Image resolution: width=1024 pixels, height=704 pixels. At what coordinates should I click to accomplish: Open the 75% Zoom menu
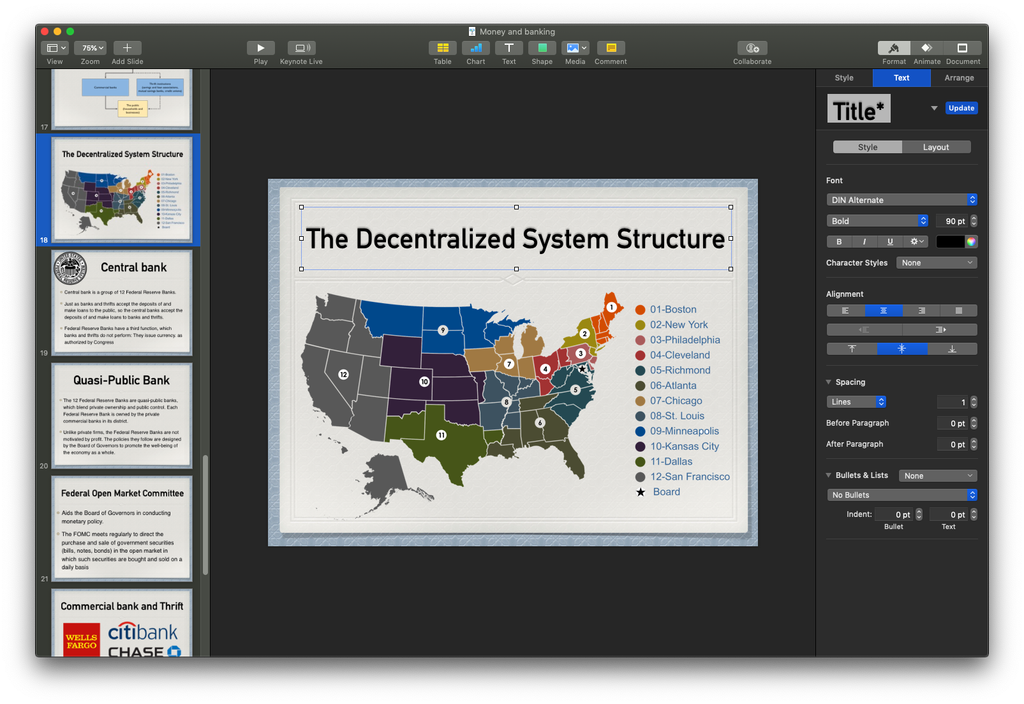coord(90,48)
